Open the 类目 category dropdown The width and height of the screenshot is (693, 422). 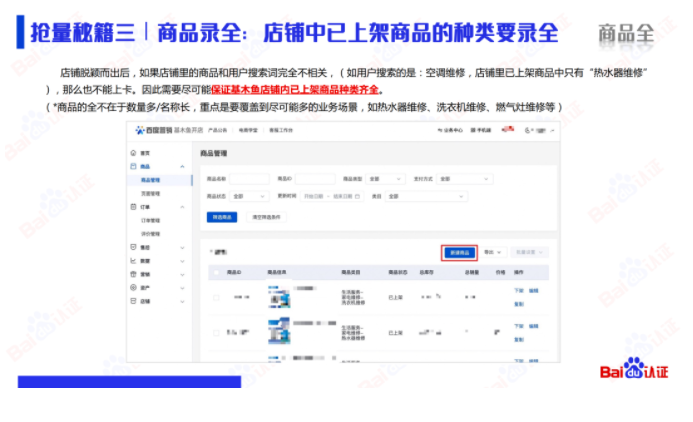(x=426, y=196)
